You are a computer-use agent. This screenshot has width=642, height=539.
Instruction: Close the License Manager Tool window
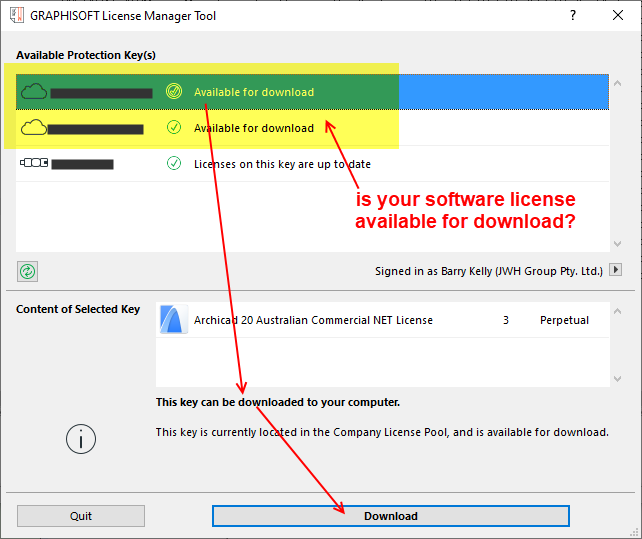(x=618, y=16)
